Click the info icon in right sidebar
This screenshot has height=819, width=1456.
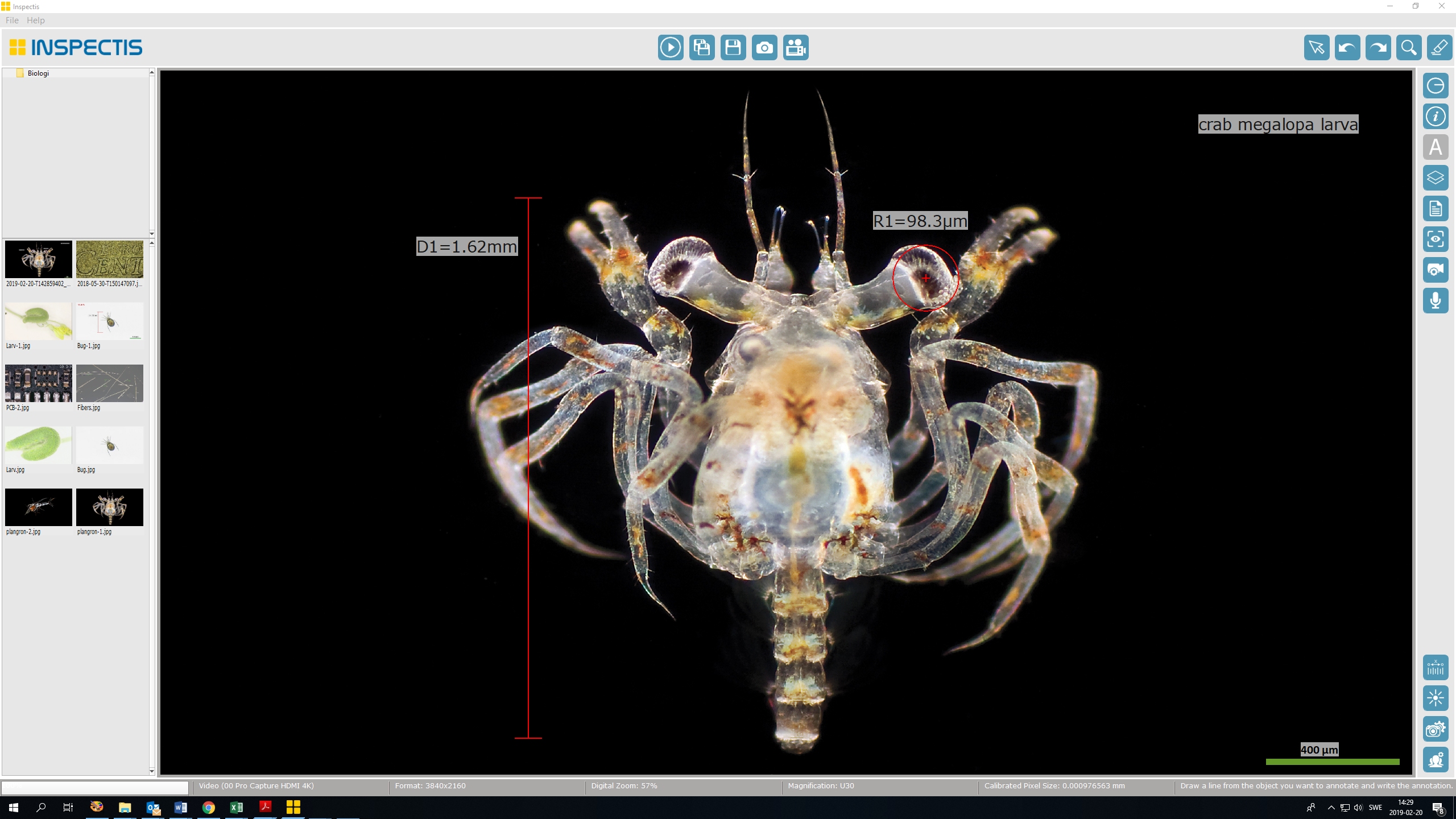tap(1435, 117)
